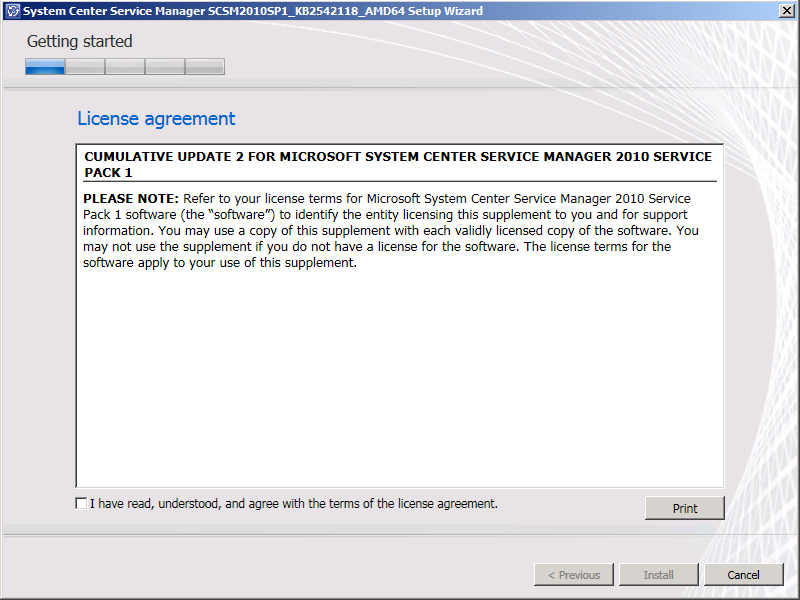800x600 pixels.
Task: Click the 'Getting started' heading text
Action: click(80, 41)
